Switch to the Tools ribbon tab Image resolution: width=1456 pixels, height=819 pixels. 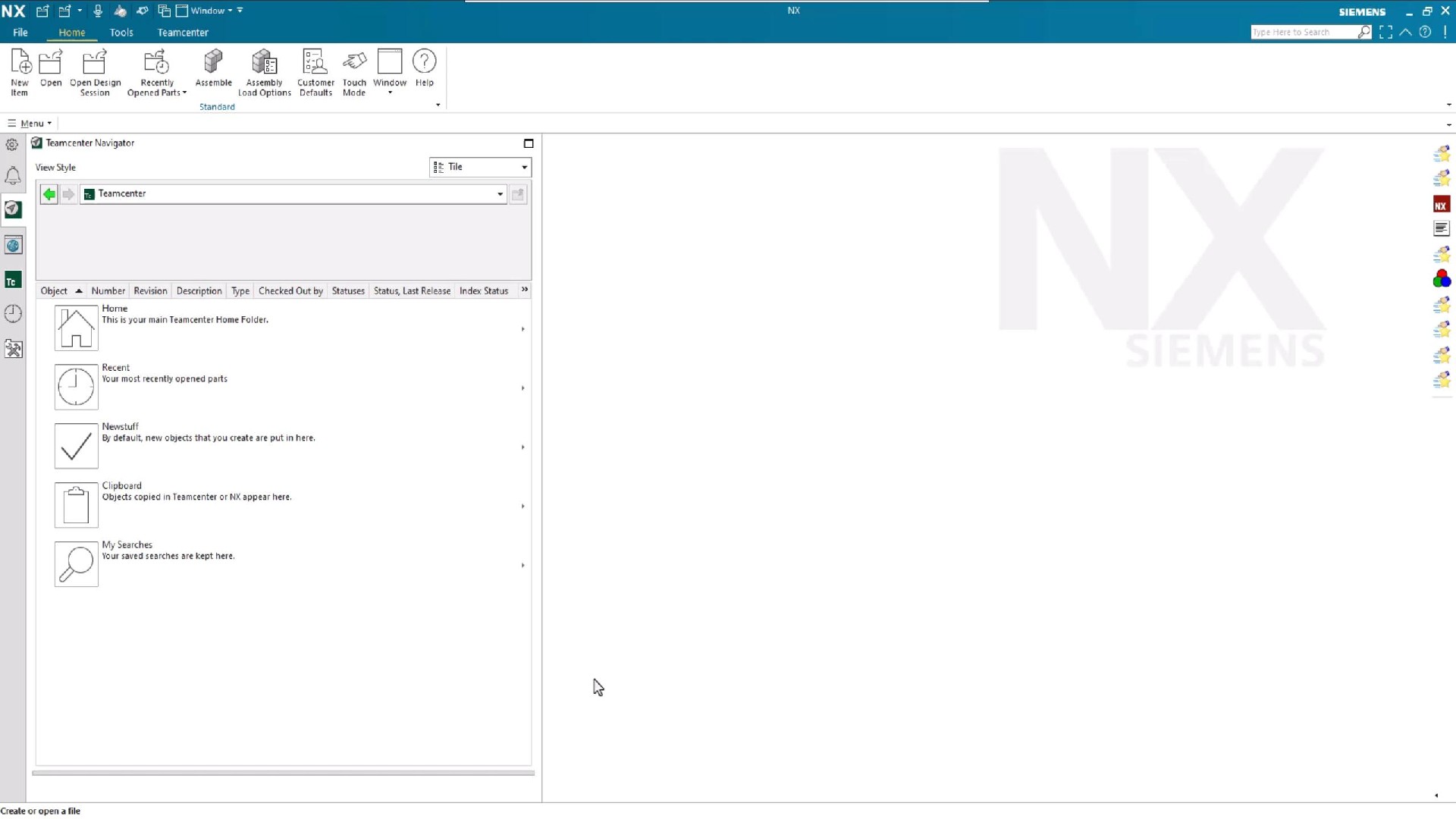click(x=121, y=33)
